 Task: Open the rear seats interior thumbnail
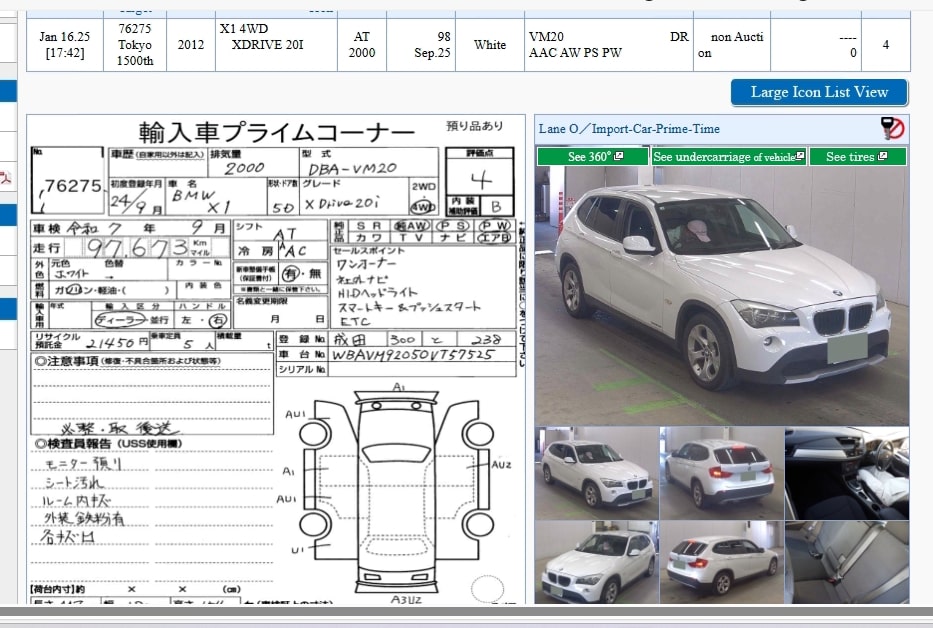pos(847,561)
